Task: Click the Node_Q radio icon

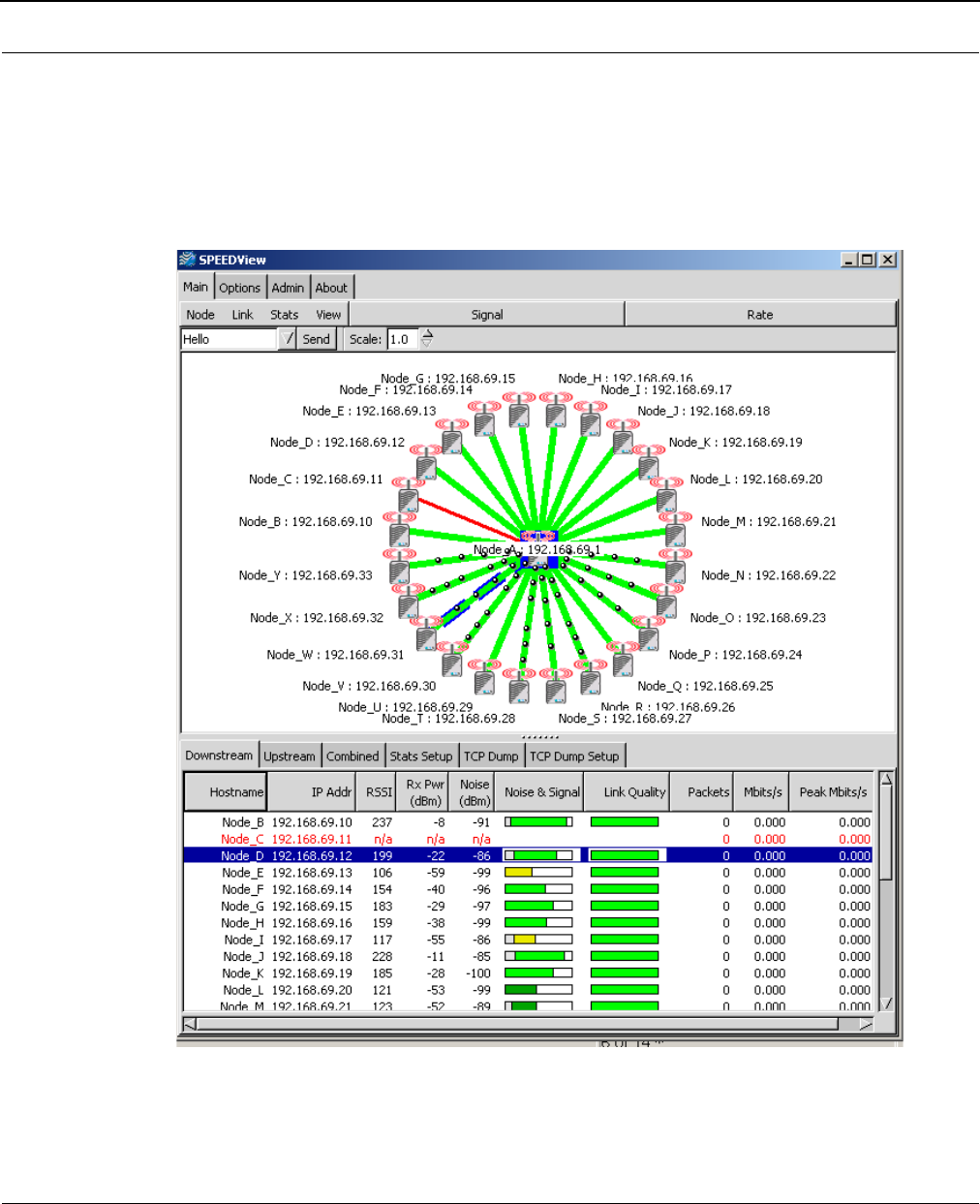Action: (622, 659)
